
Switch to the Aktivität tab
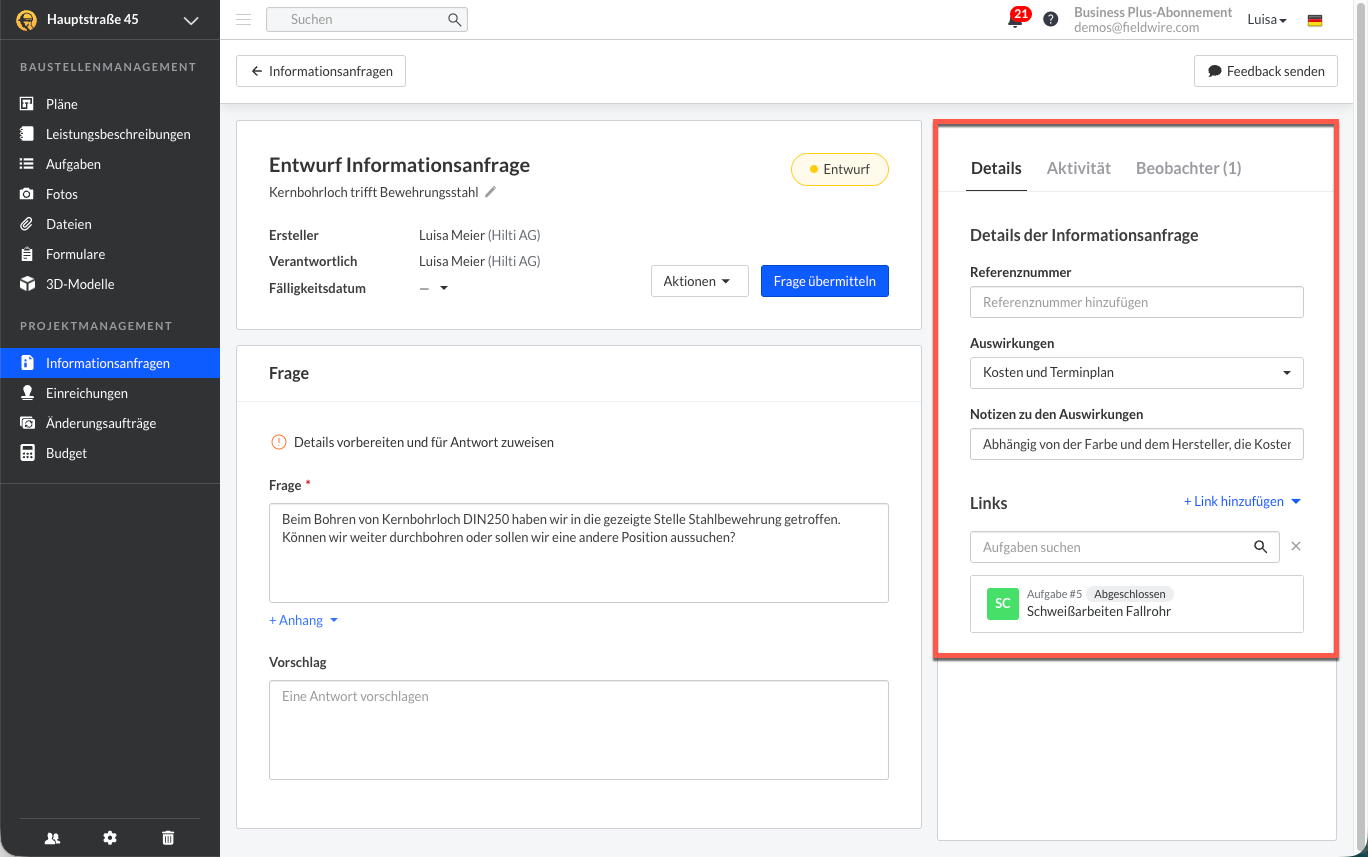pyautogui.click(x=1078, y=168)
